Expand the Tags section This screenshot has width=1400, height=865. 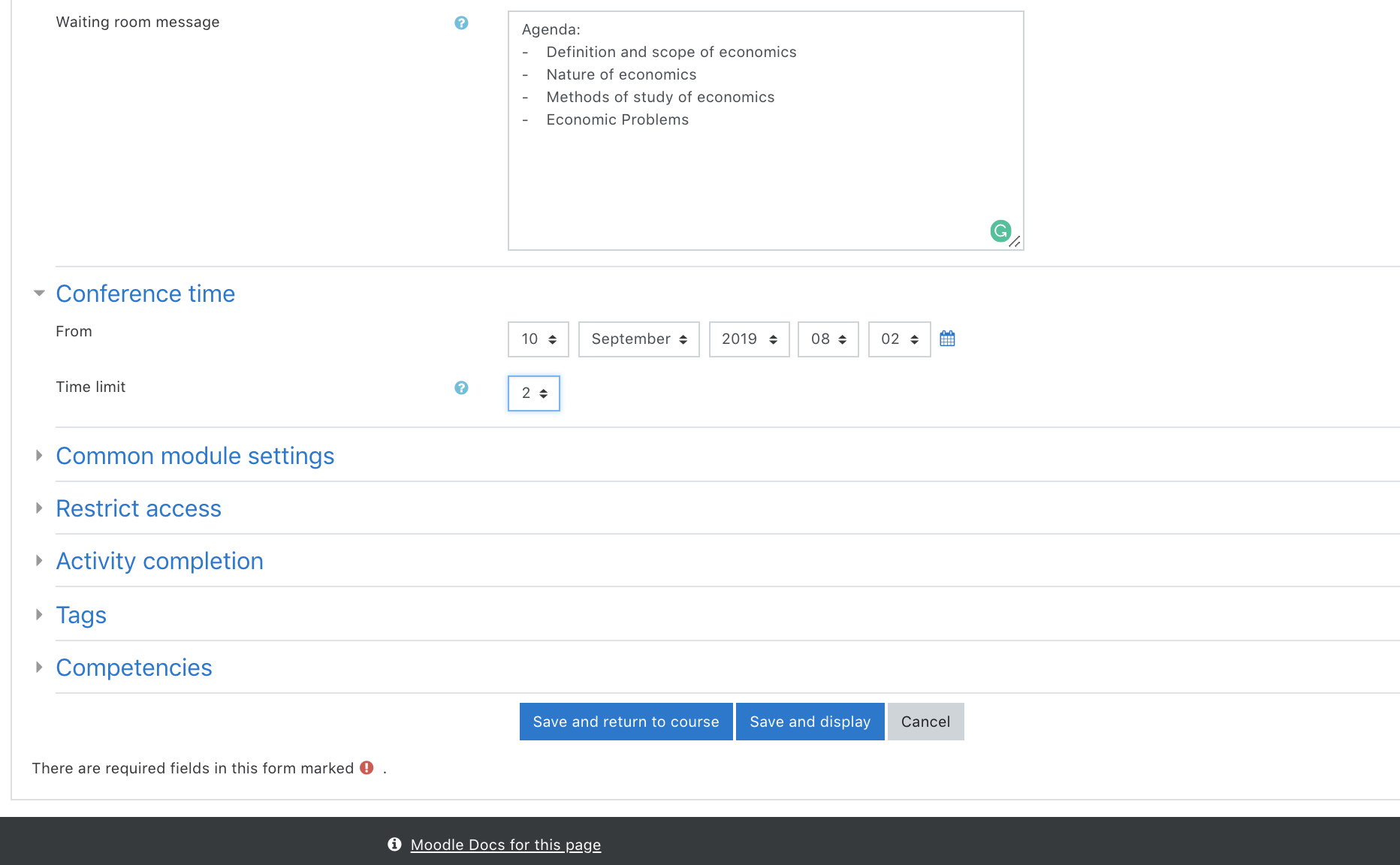[80, 614]
